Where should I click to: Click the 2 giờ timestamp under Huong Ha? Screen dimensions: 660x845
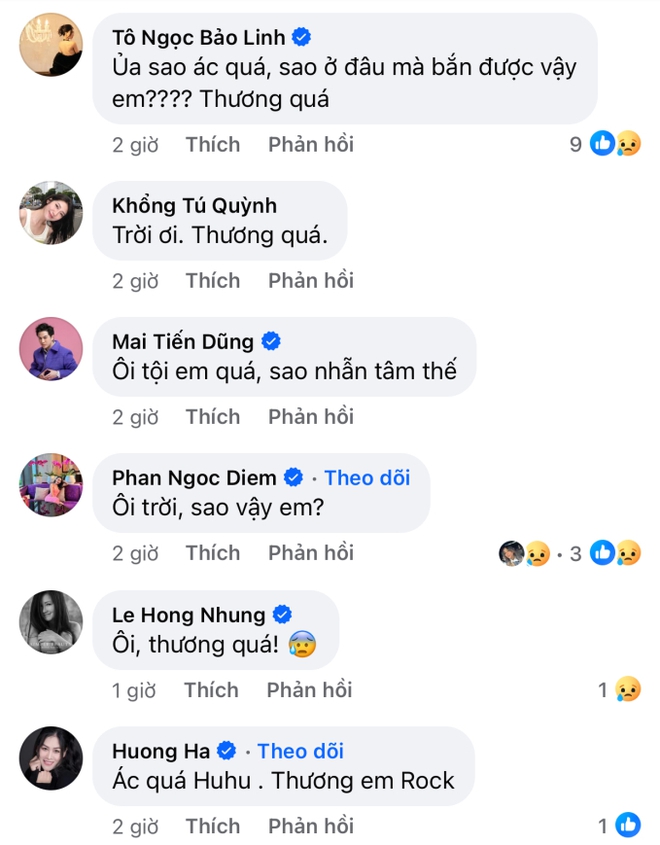135,826
